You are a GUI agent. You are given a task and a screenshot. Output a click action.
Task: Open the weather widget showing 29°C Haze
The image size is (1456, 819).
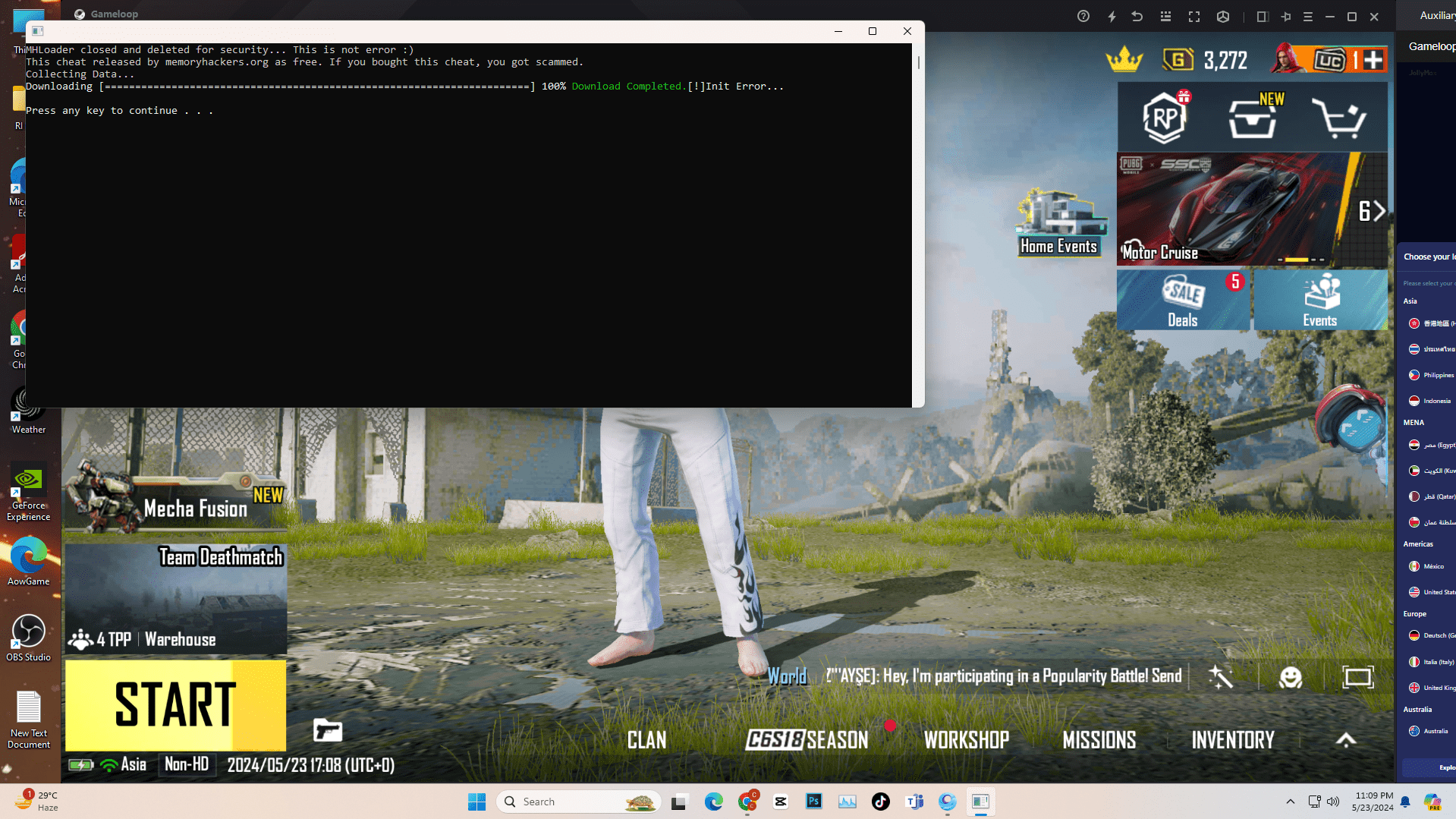[36, 802]
